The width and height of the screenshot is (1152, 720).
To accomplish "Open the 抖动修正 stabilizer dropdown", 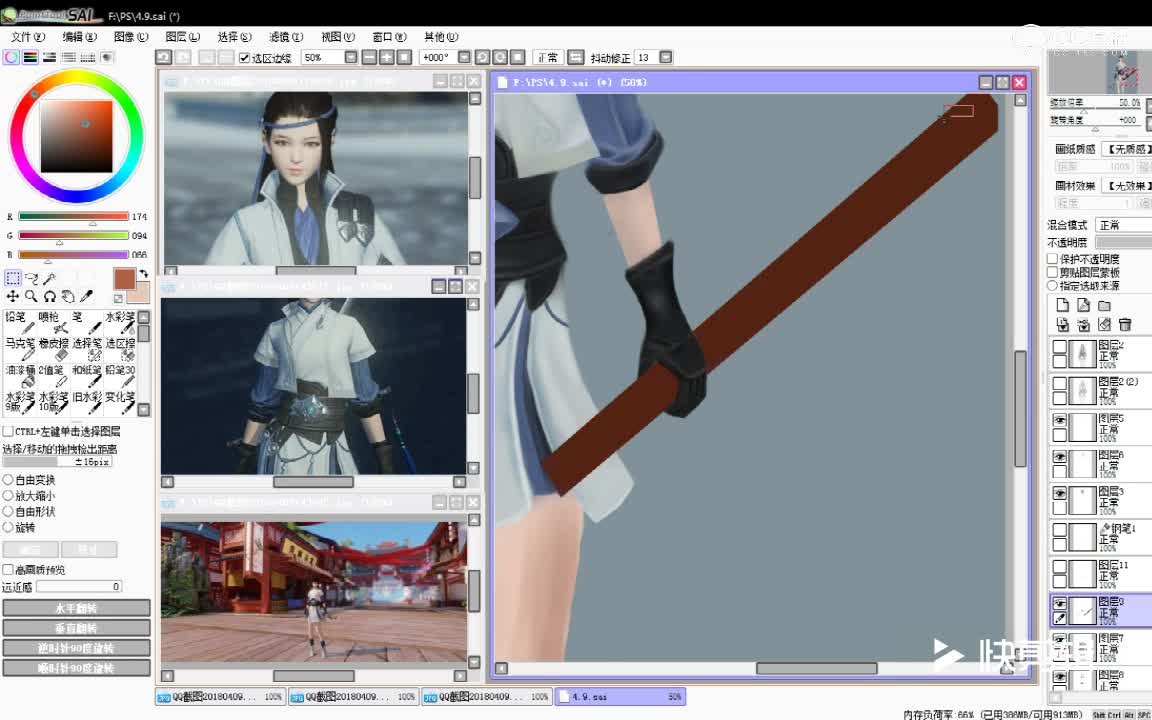I will point(666,58).
